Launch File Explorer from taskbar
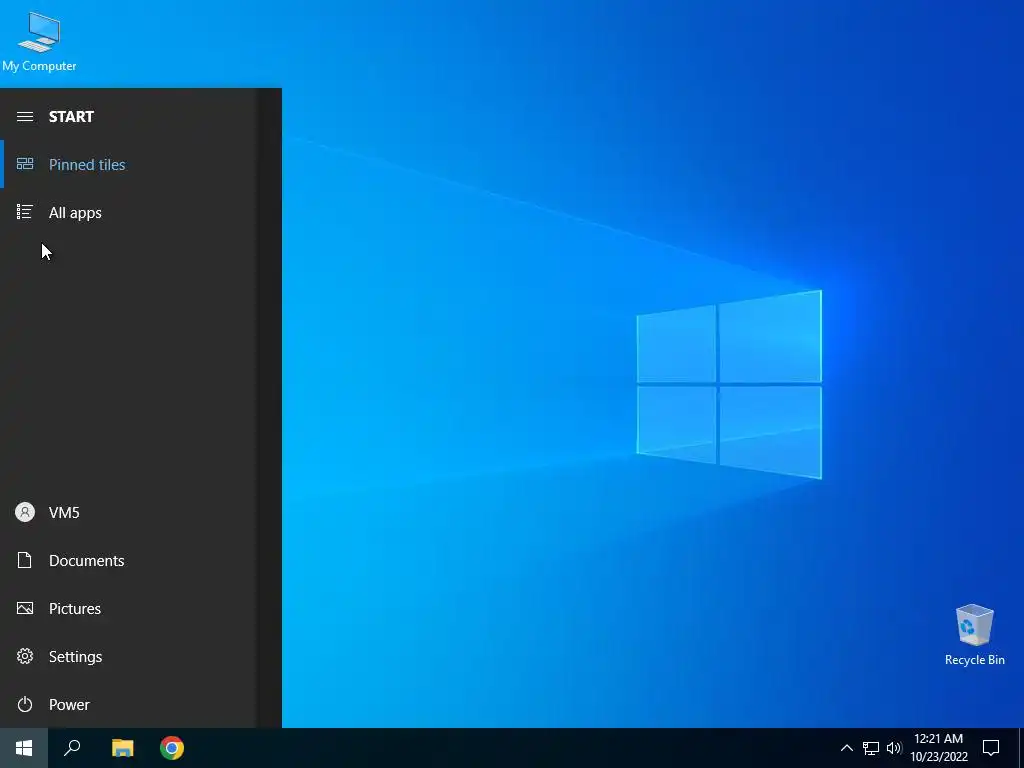This screenshot has width=1024, height=768. tap(122, 748)
